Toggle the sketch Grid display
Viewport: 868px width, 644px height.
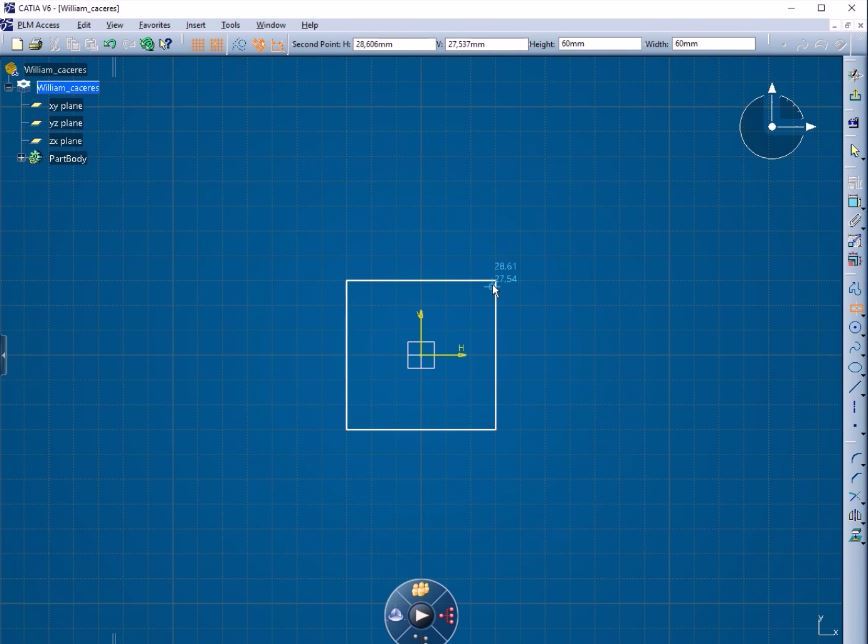pyautogui.click(x=198, y=44)
